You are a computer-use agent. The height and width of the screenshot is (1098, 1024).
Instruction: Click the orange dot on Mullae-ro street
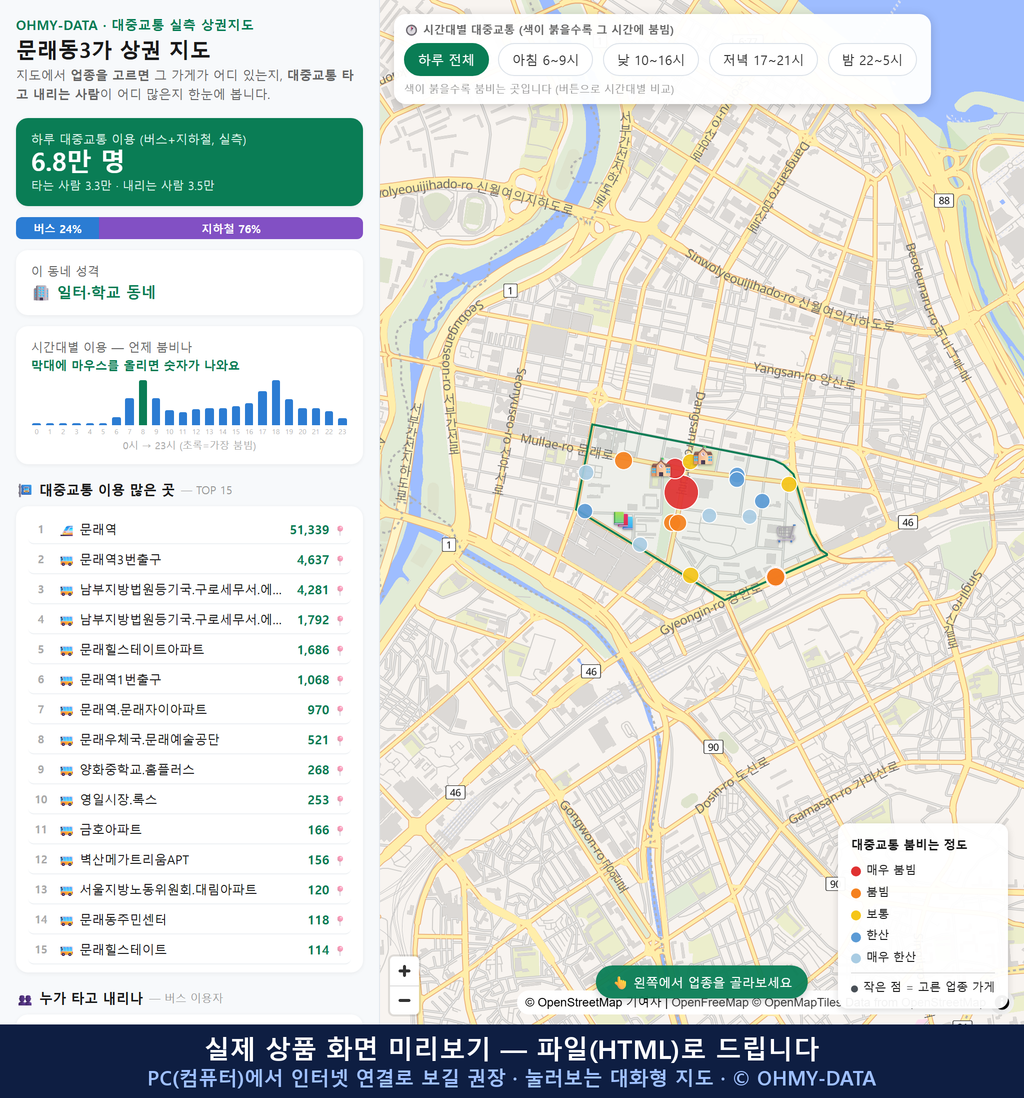(x=623, y=460)
